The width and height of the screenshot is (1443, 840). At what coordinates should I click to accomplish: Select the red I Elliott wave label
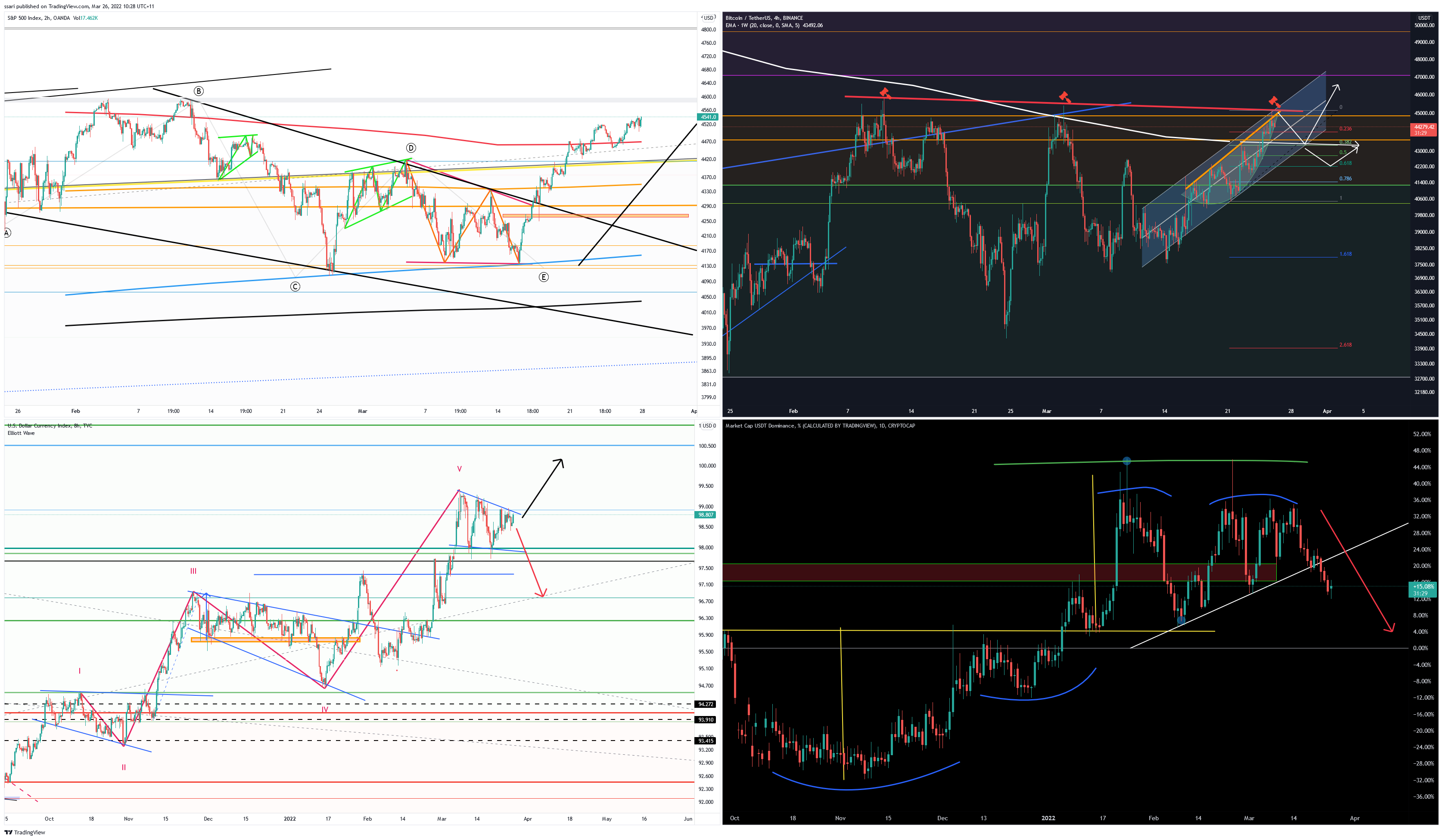[x=80, y=671]
